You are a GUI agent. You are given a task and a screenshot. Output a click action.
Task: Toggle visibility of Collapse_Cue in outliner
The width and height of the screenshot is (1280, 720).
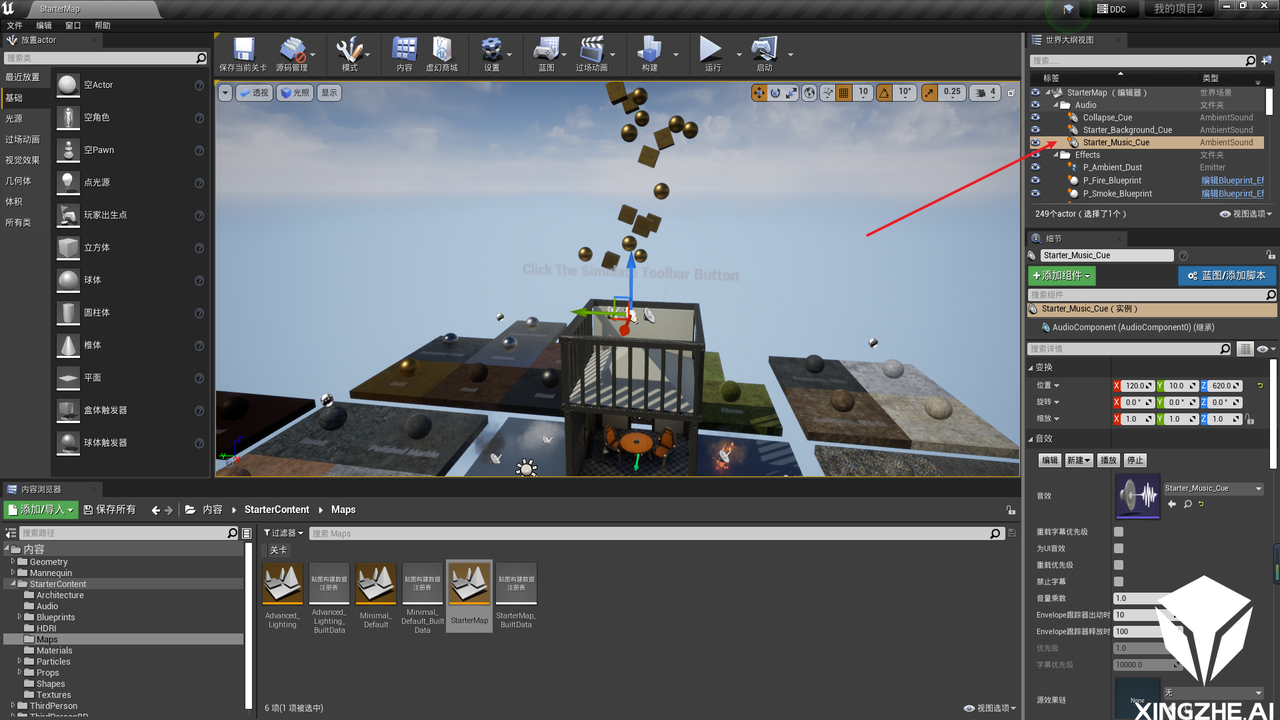pyautogui.click(x=1035, y=117)
